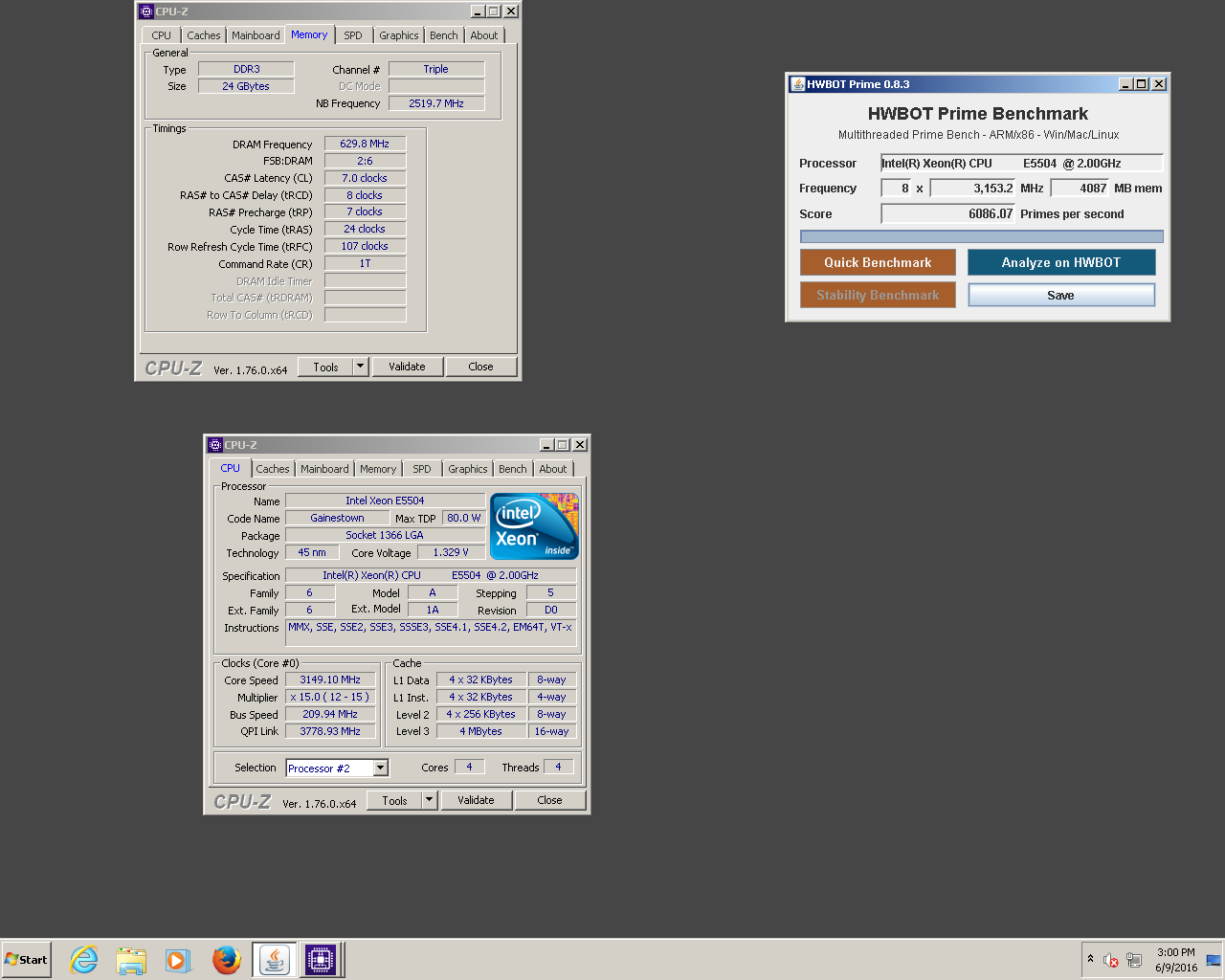Open About tab in the CPU window
1225x980 pixels.
[553, 469]
